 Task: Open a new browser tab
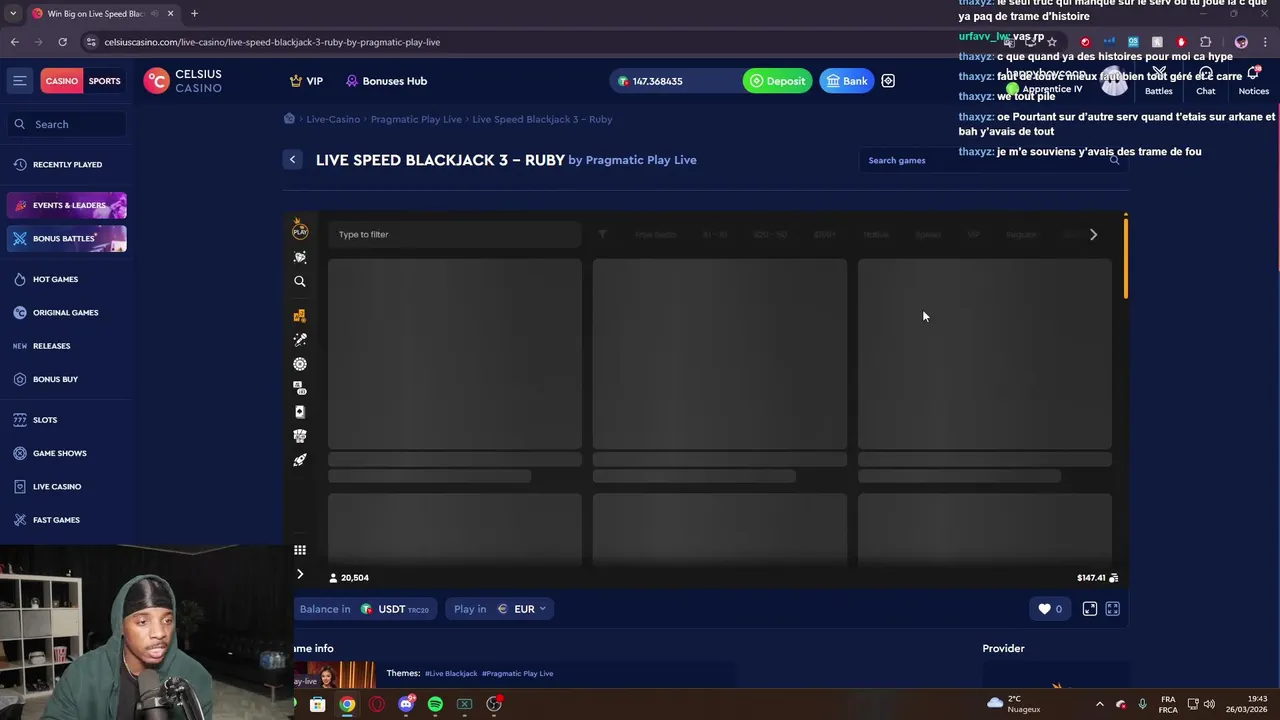[x=194, y=13]
